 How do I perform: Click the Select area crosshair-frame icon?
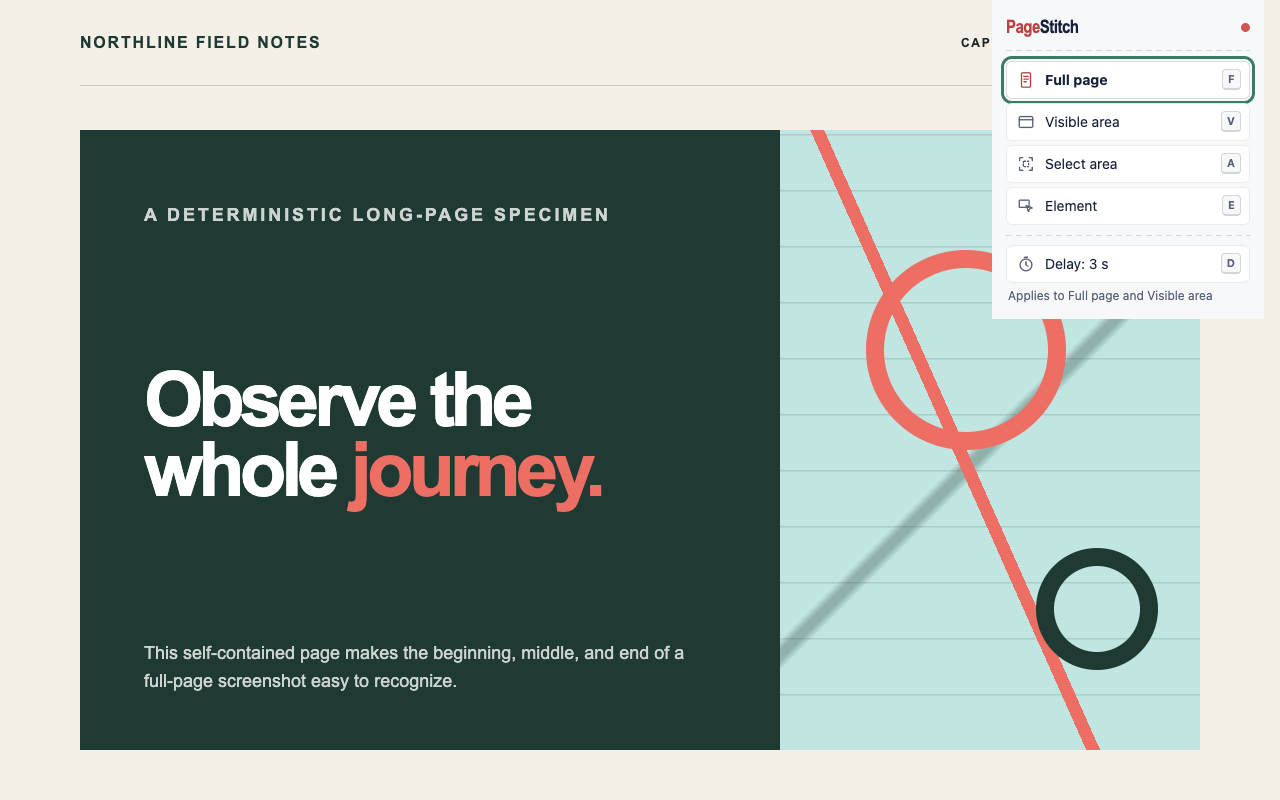click(x=1026, y=164)
